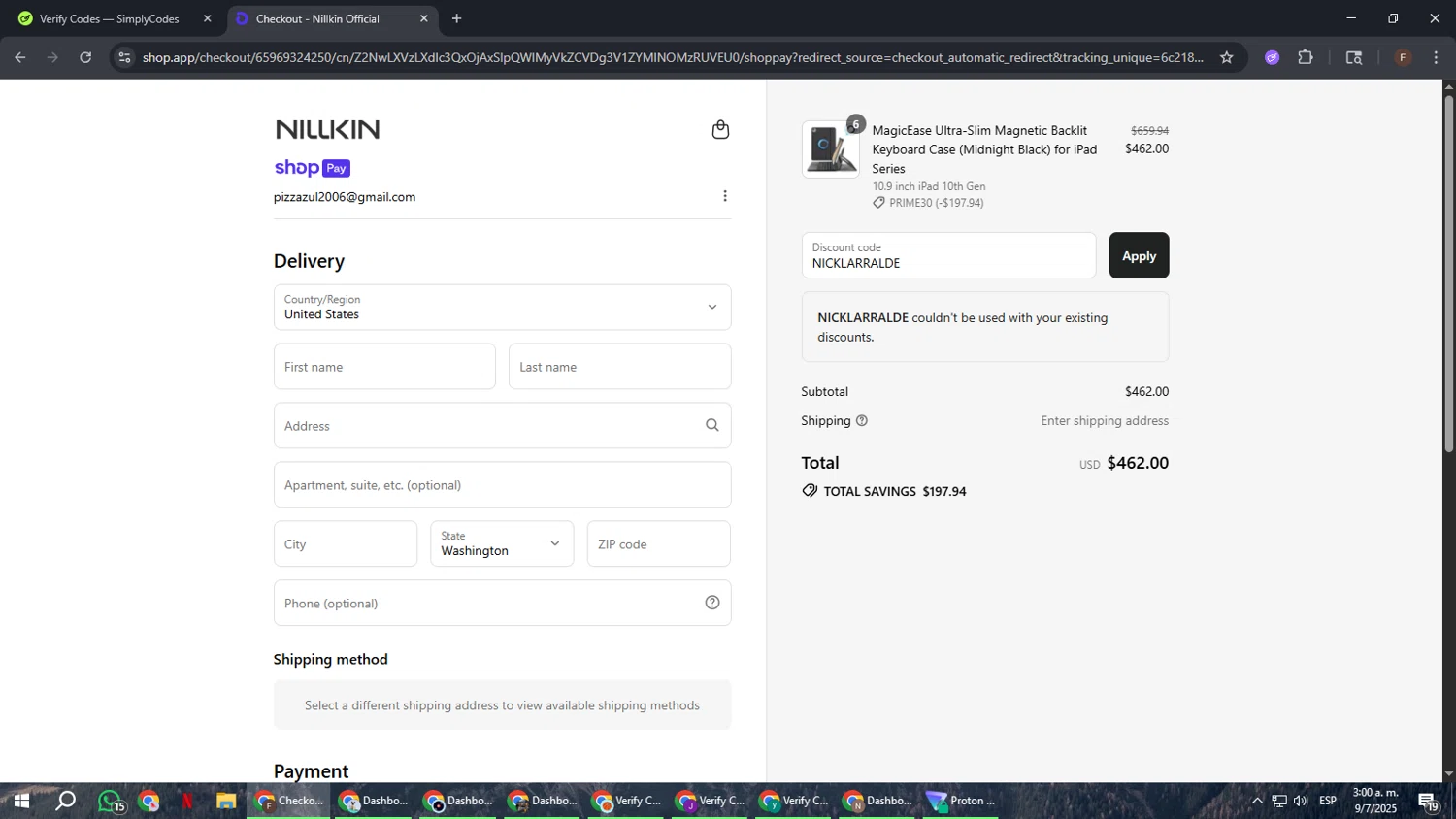Click the phone field help question icon
This screenshot has height=819, width=1456.
[712, 603]
